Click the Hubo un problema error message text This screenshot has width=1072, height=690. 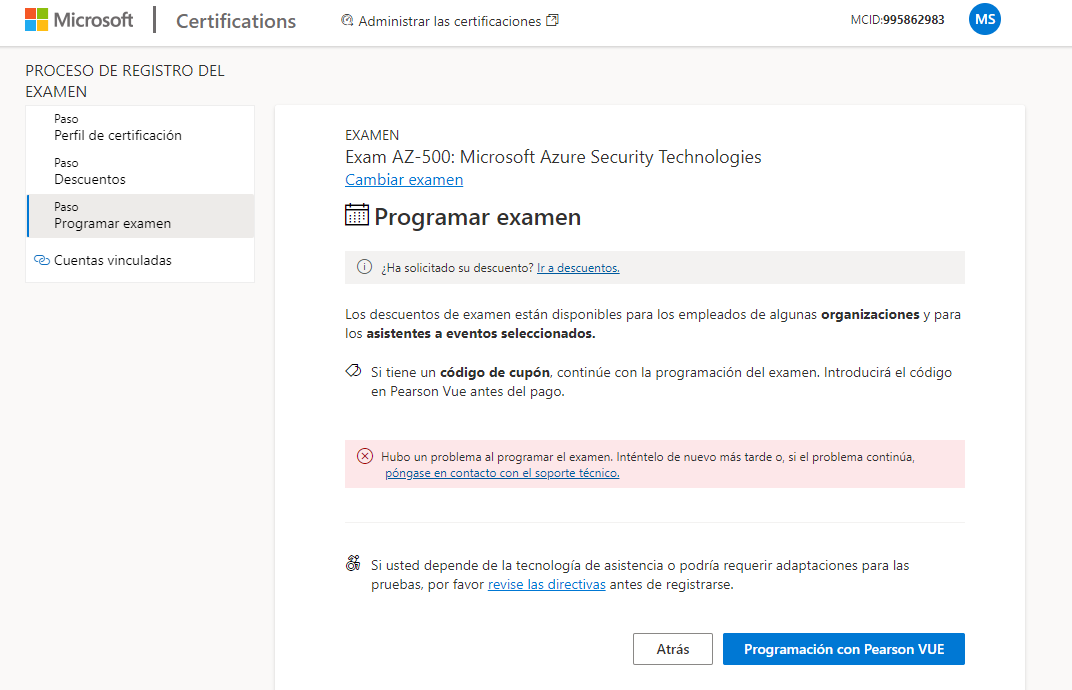point(647,457)
